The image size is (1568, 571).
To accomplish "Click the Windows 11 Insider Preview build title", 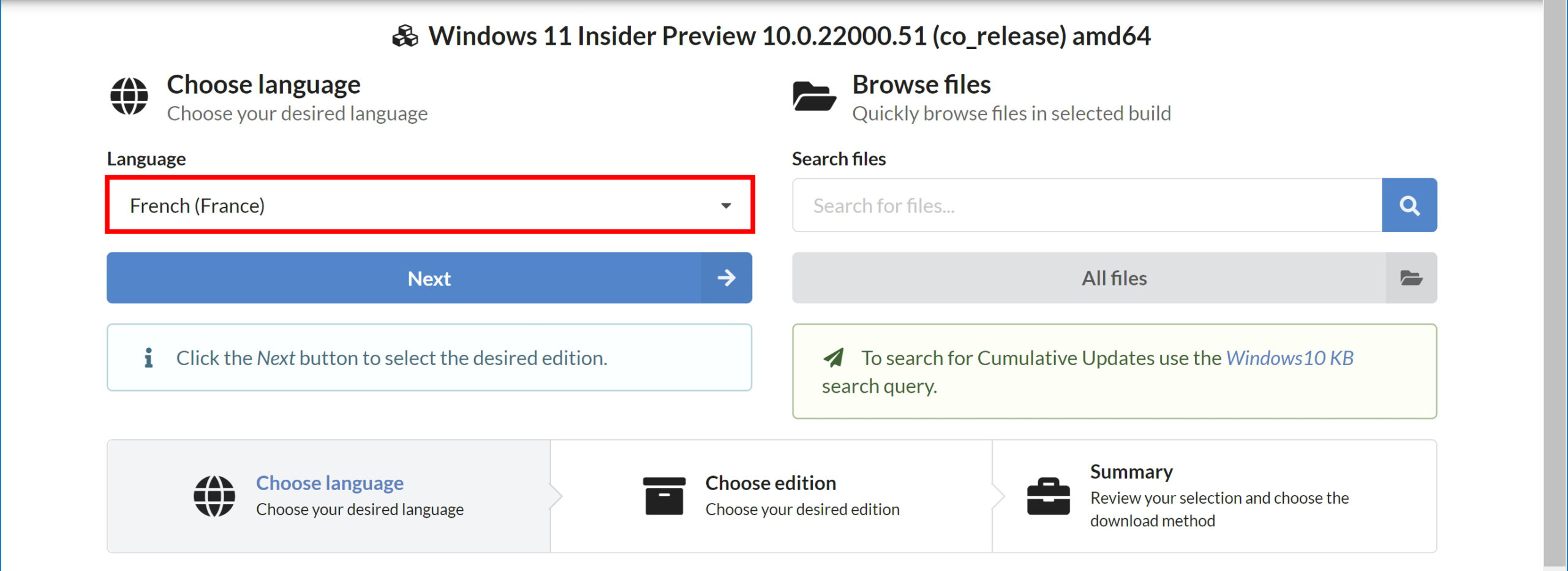I will coord(790,36).
